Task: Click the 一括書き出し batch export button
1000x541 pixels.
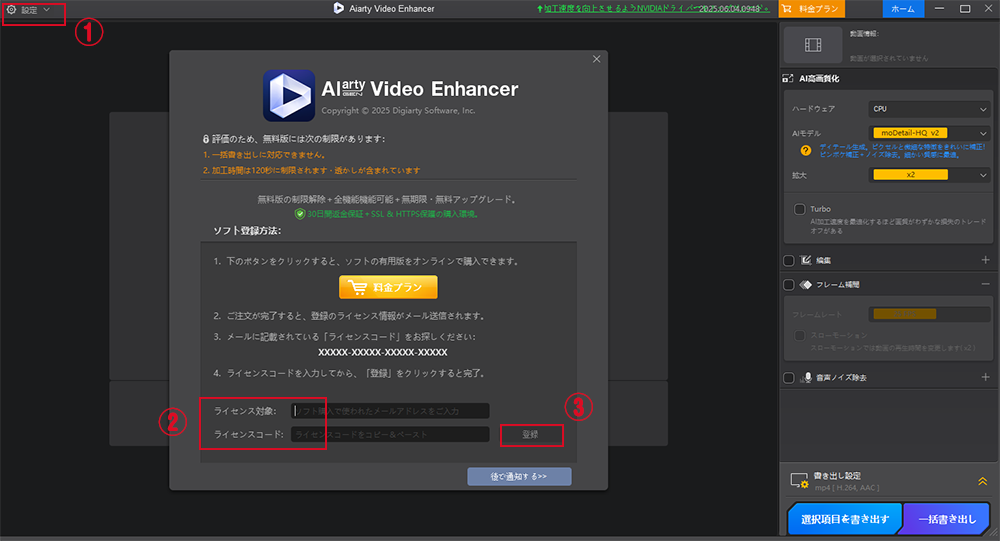Action: (x=947, y=519)
